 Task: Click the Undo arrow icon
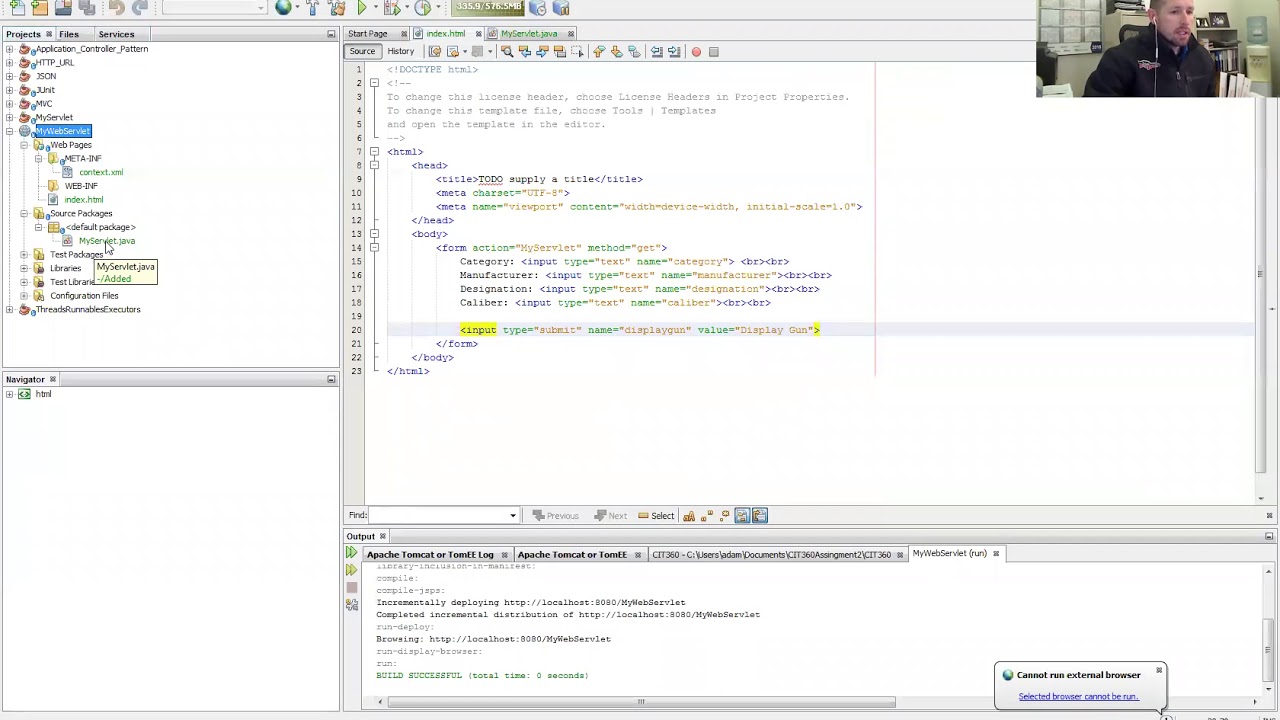tap(116, 8)
